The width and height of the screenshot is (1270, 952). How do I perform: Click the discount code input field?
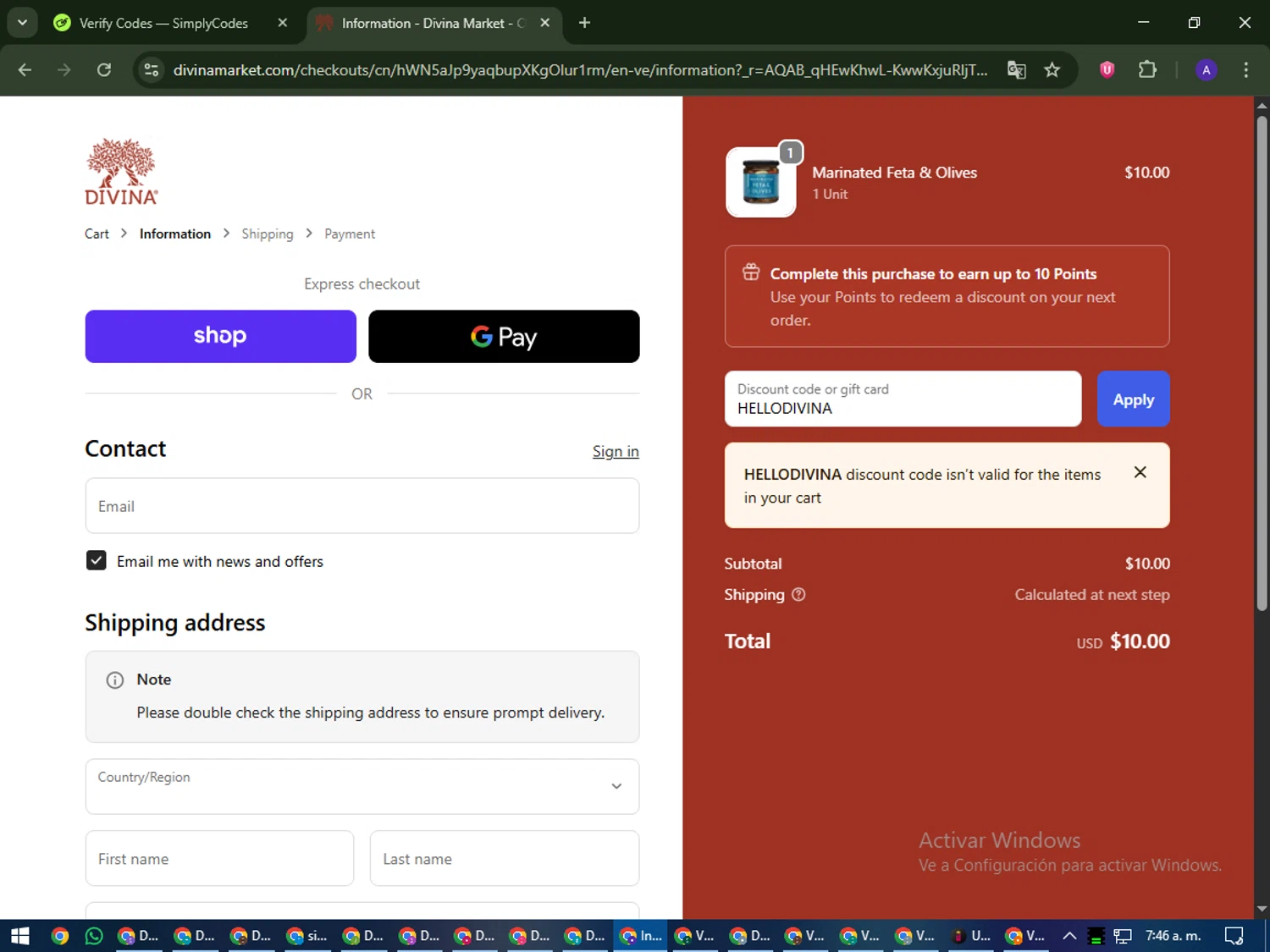coord(903,399)
